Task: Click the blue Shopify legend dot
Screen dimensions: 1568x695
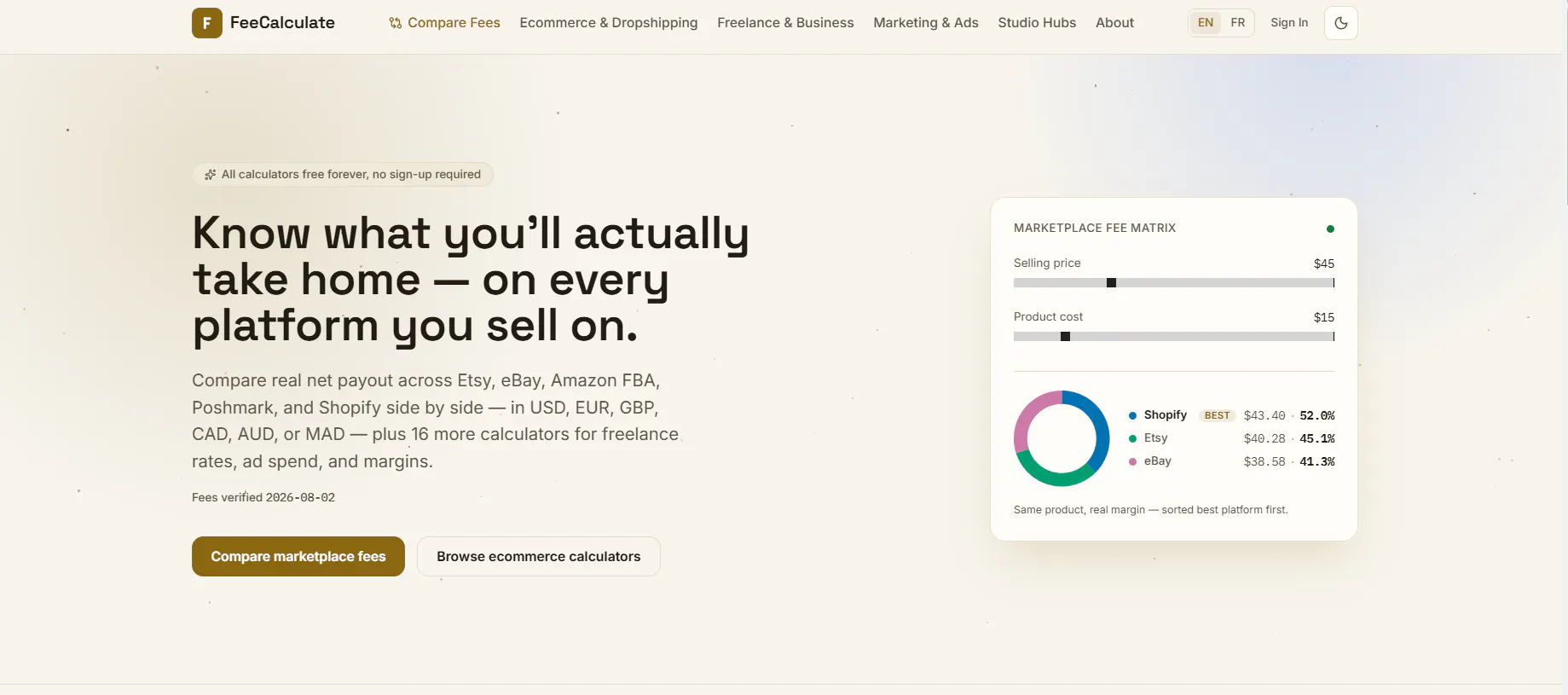Action: tap(1132, 415)
